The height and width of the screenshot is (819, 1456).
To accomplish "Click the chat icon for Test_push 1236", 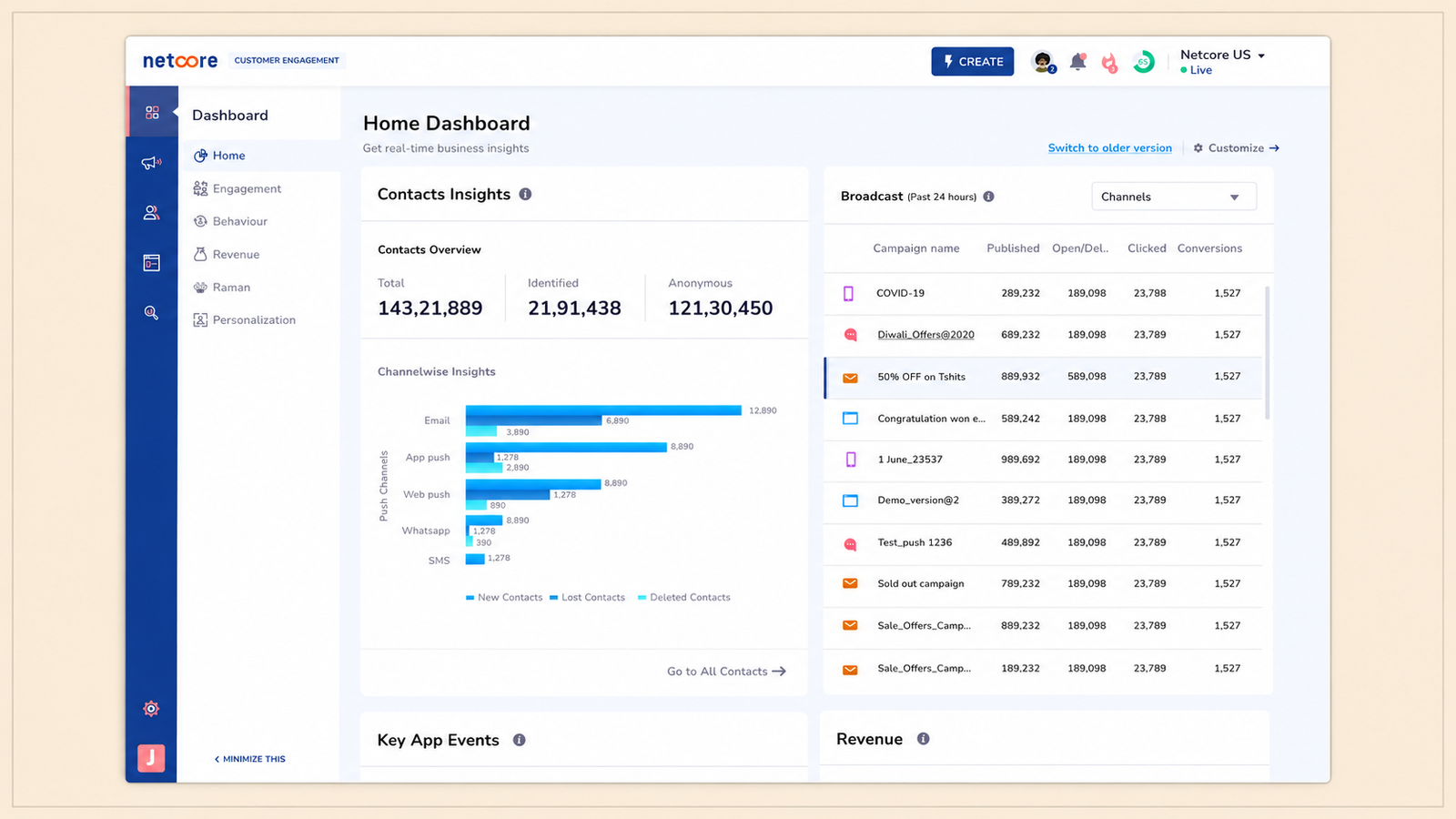I will click(850, 544).
